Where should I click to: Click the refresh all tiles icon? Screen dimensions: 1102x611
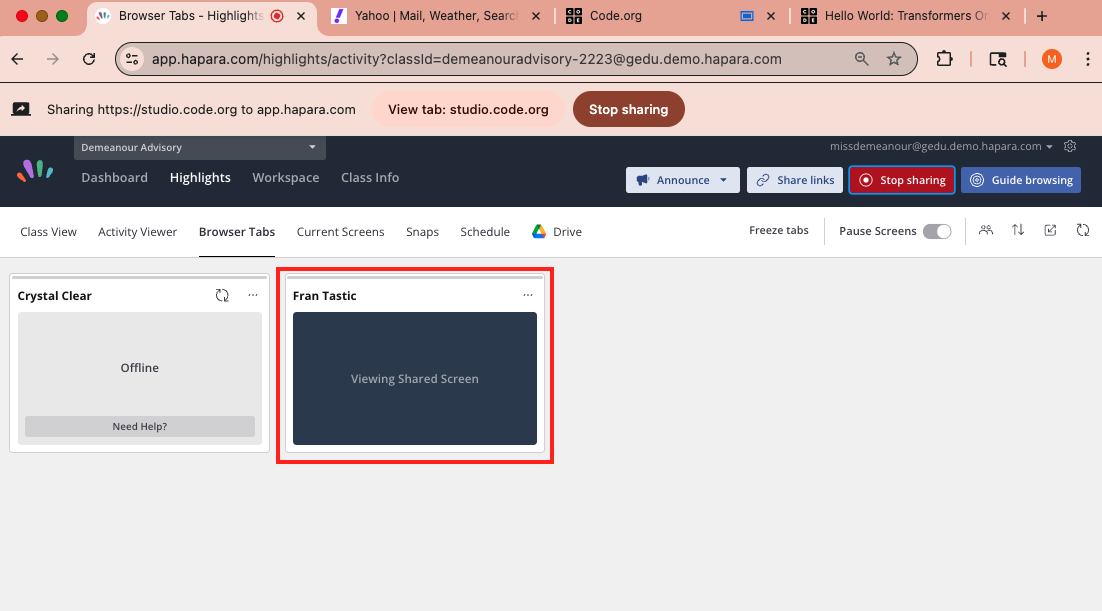click(1082, 231)
